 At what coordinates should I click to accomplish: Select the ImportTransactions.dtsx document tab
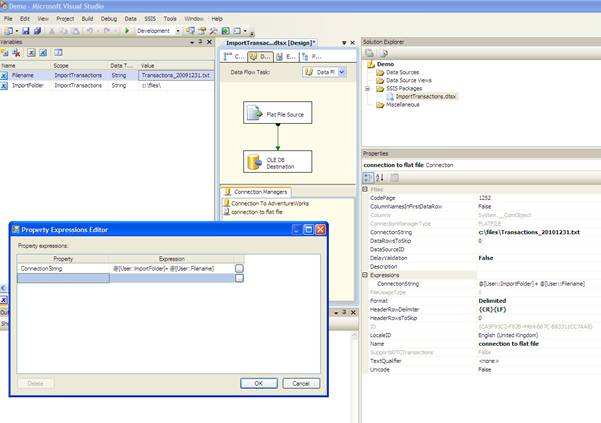271,43
